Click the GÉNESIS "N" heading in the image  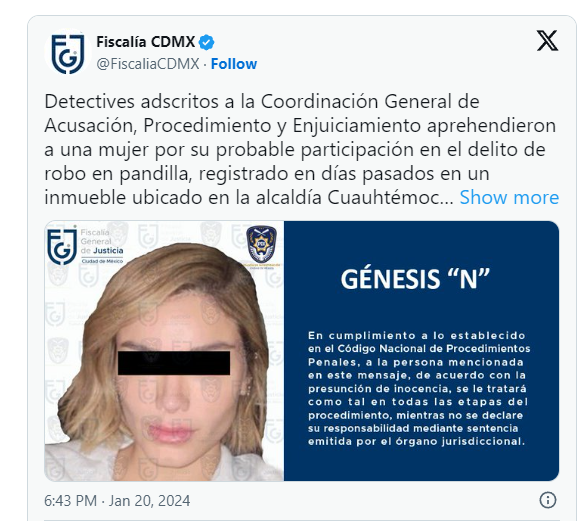point(415,279)
